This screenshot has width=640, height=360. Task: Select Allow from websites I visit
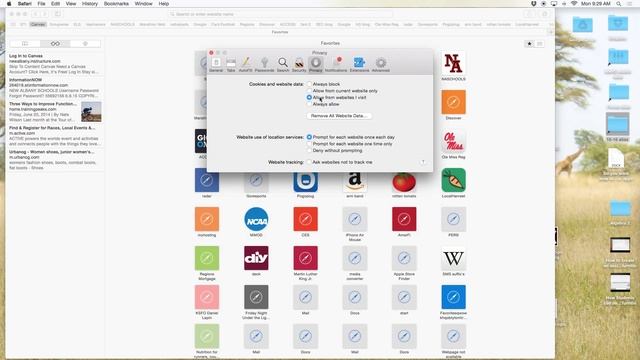point(336,98)
